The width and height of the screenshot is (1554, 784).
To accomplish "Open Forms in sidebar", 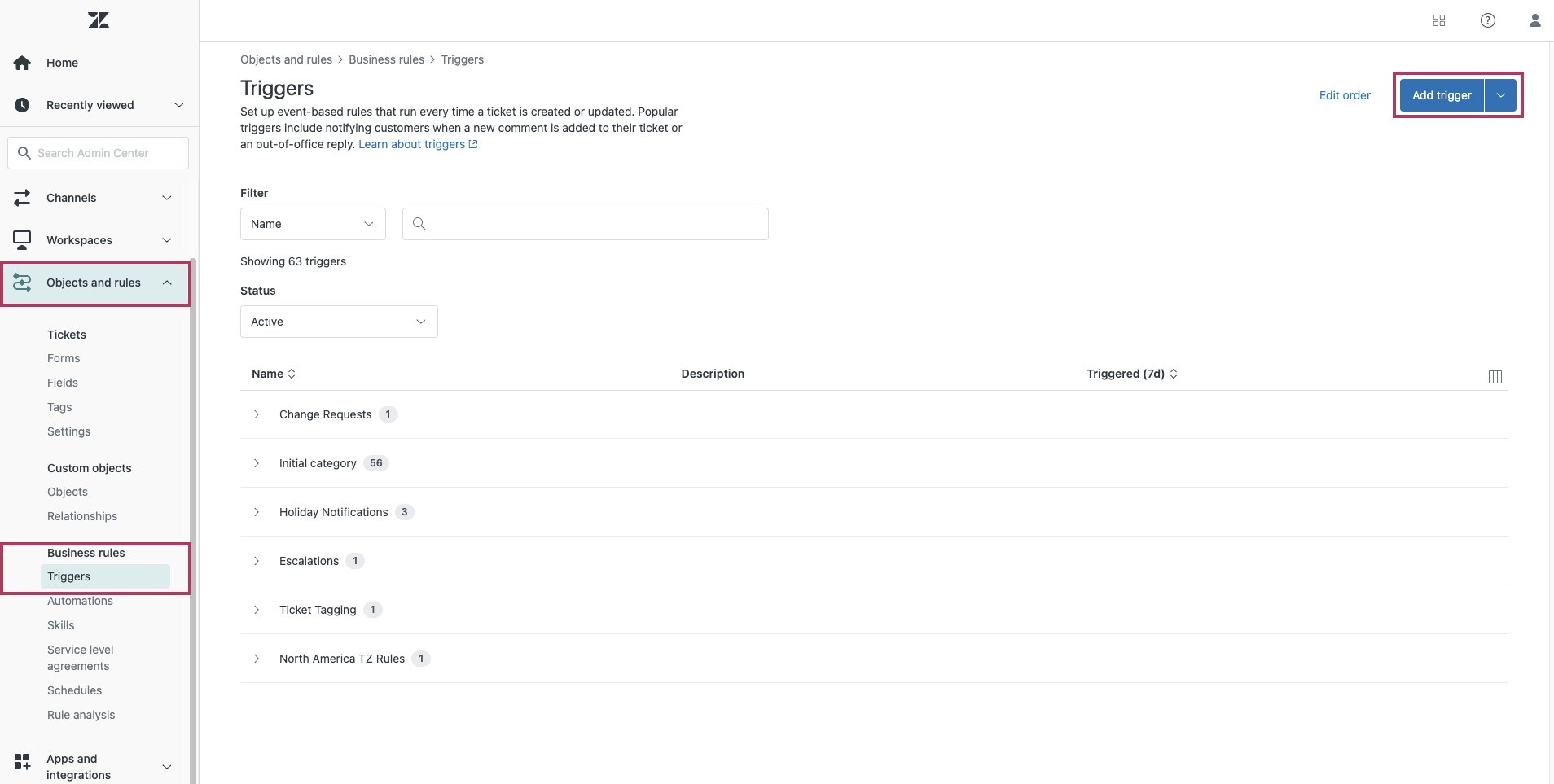I will tap(64, 358).
